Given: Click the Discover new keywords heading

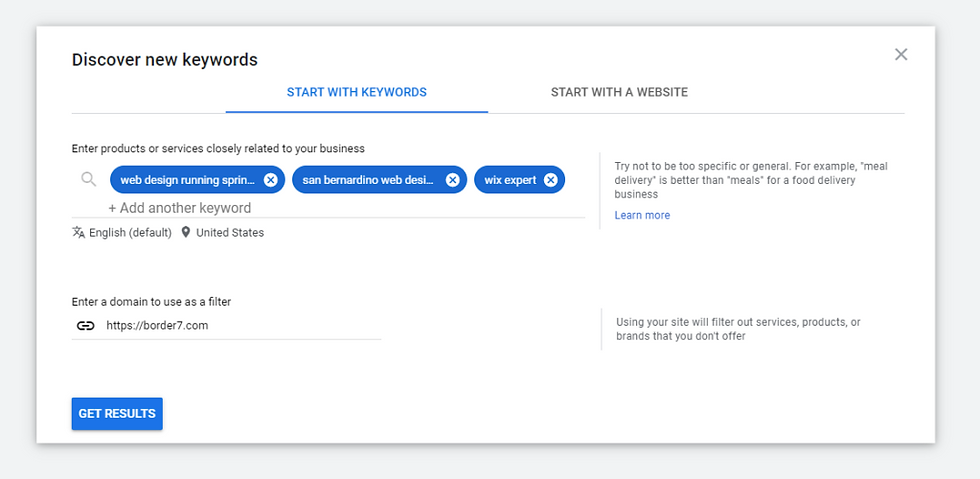Looking at the screenshot, I should coord(164,60).
